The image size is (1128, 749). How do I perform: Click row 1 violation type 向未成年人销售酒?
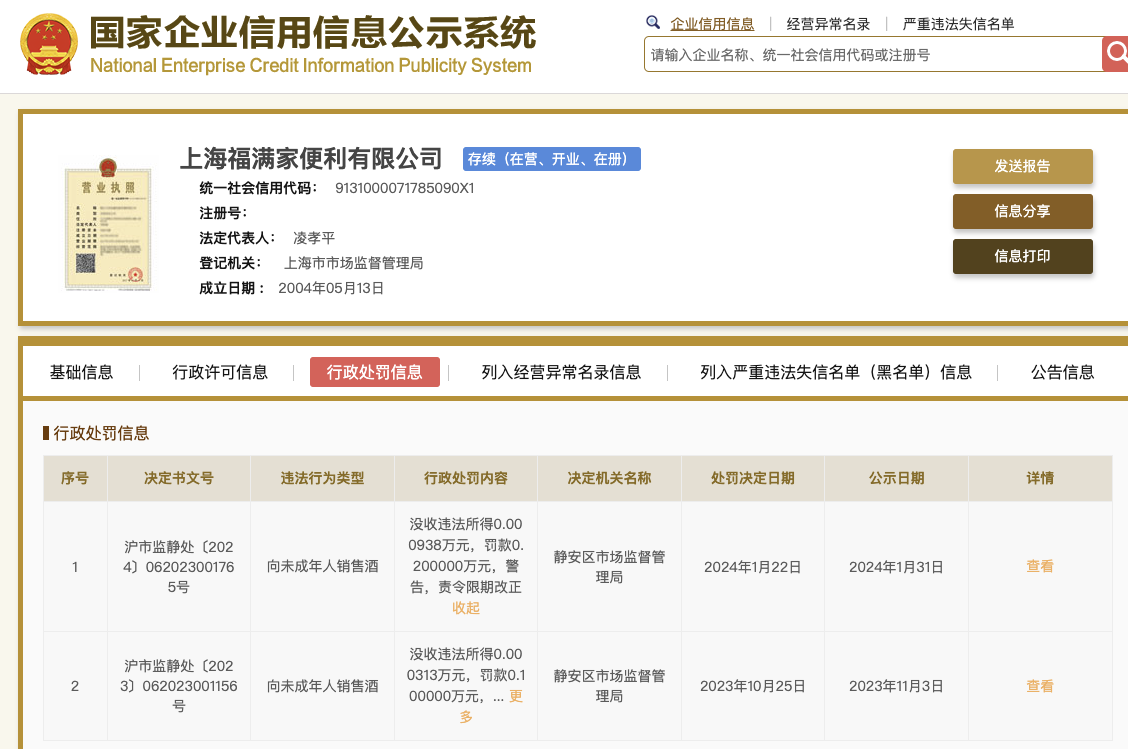(322, 566)
